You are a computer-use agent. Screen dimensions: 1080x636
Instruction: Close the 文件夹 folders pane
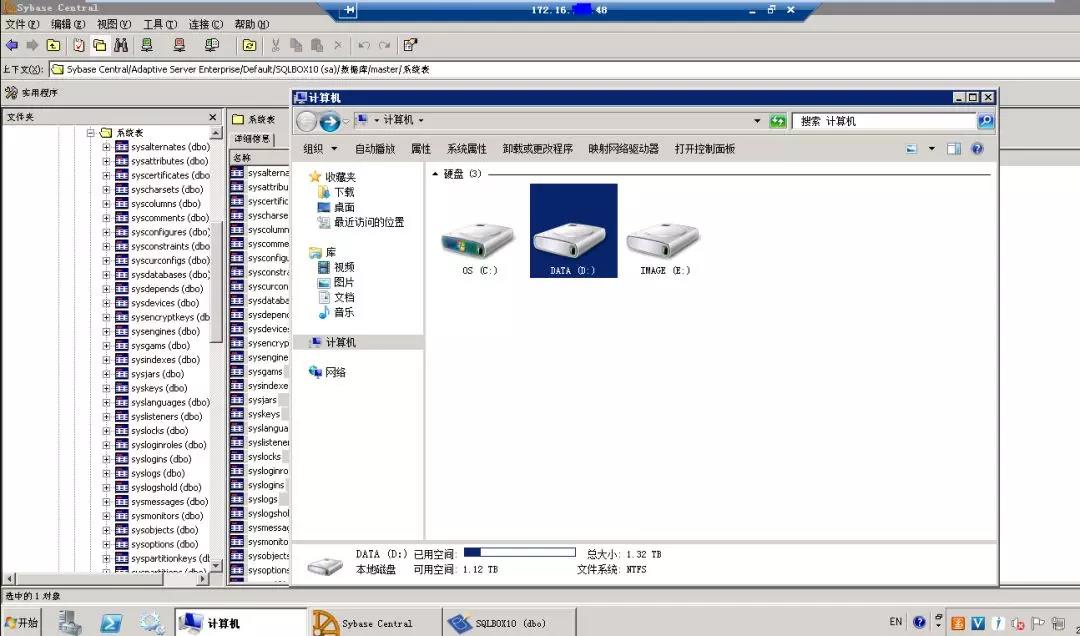[213, 117]
